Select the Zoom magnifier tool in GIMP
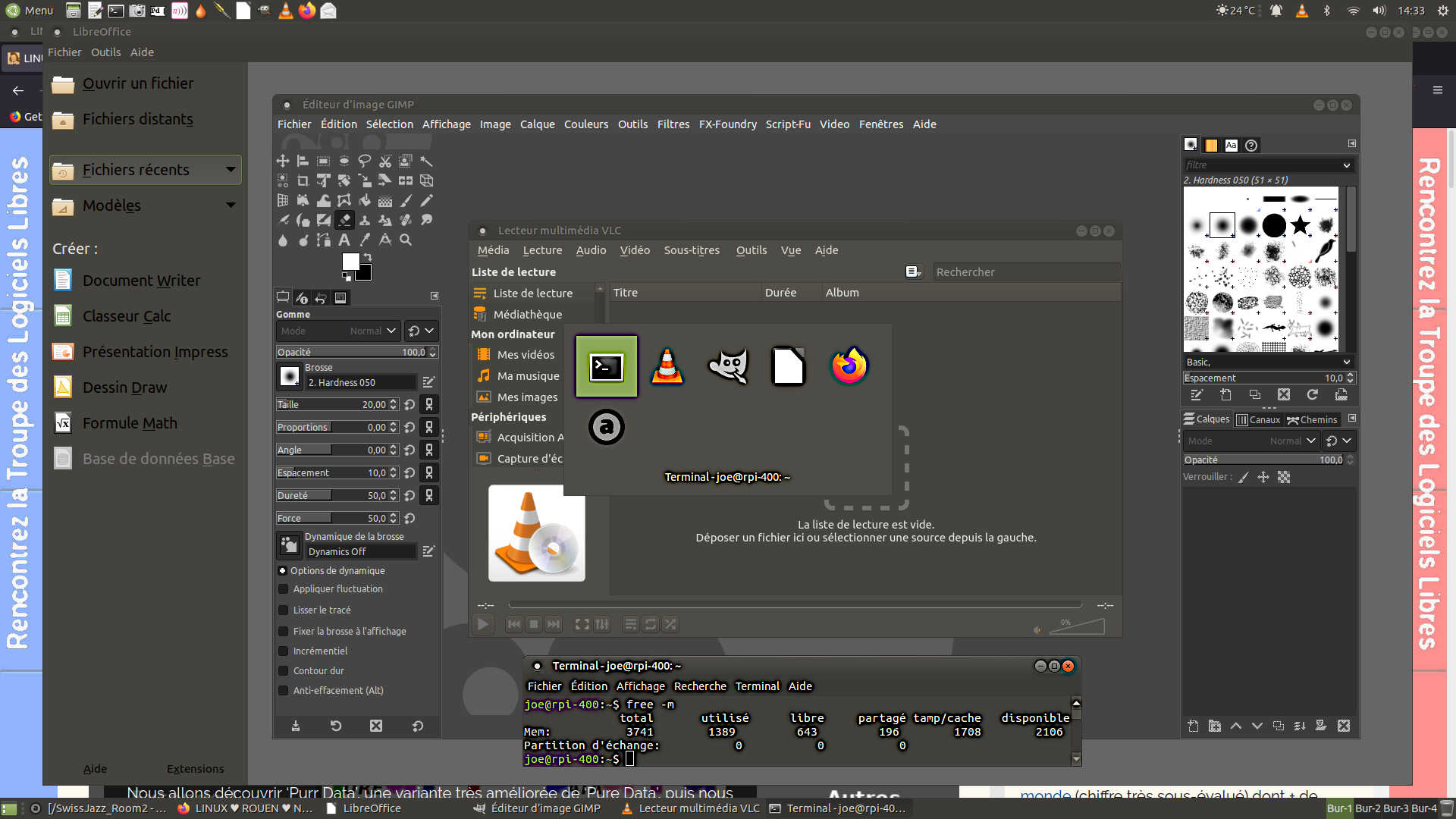The image size is (1456, 819). click(406, 240)
